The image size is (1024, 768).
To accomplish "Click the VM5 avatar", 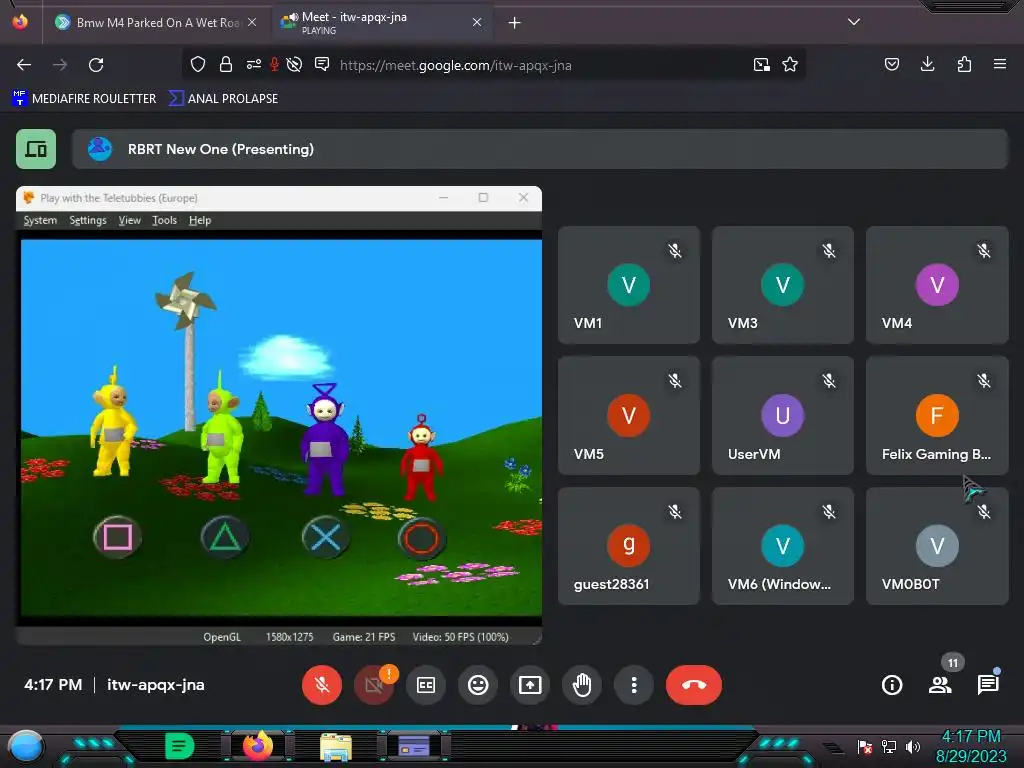I will click(629, 415).
